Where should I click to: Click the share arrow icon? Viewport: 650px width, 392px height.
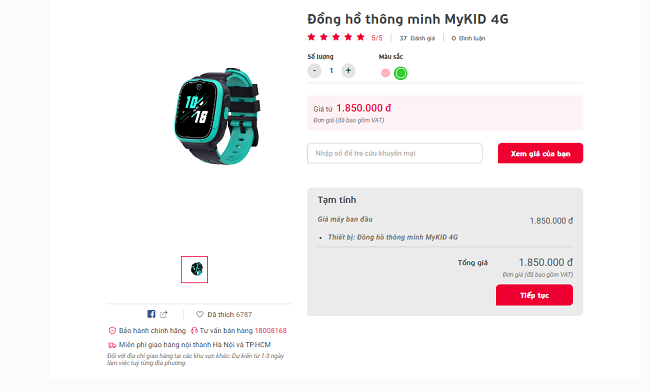164,314
